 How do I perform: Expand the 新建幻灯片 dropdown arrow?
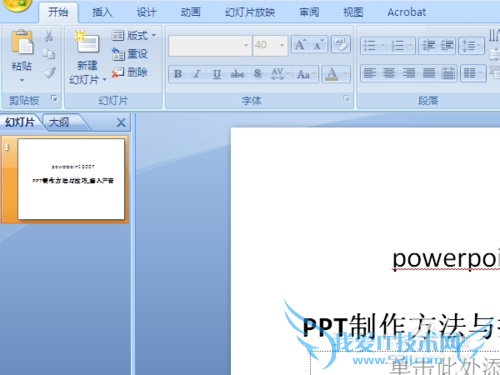pos(104,80)
